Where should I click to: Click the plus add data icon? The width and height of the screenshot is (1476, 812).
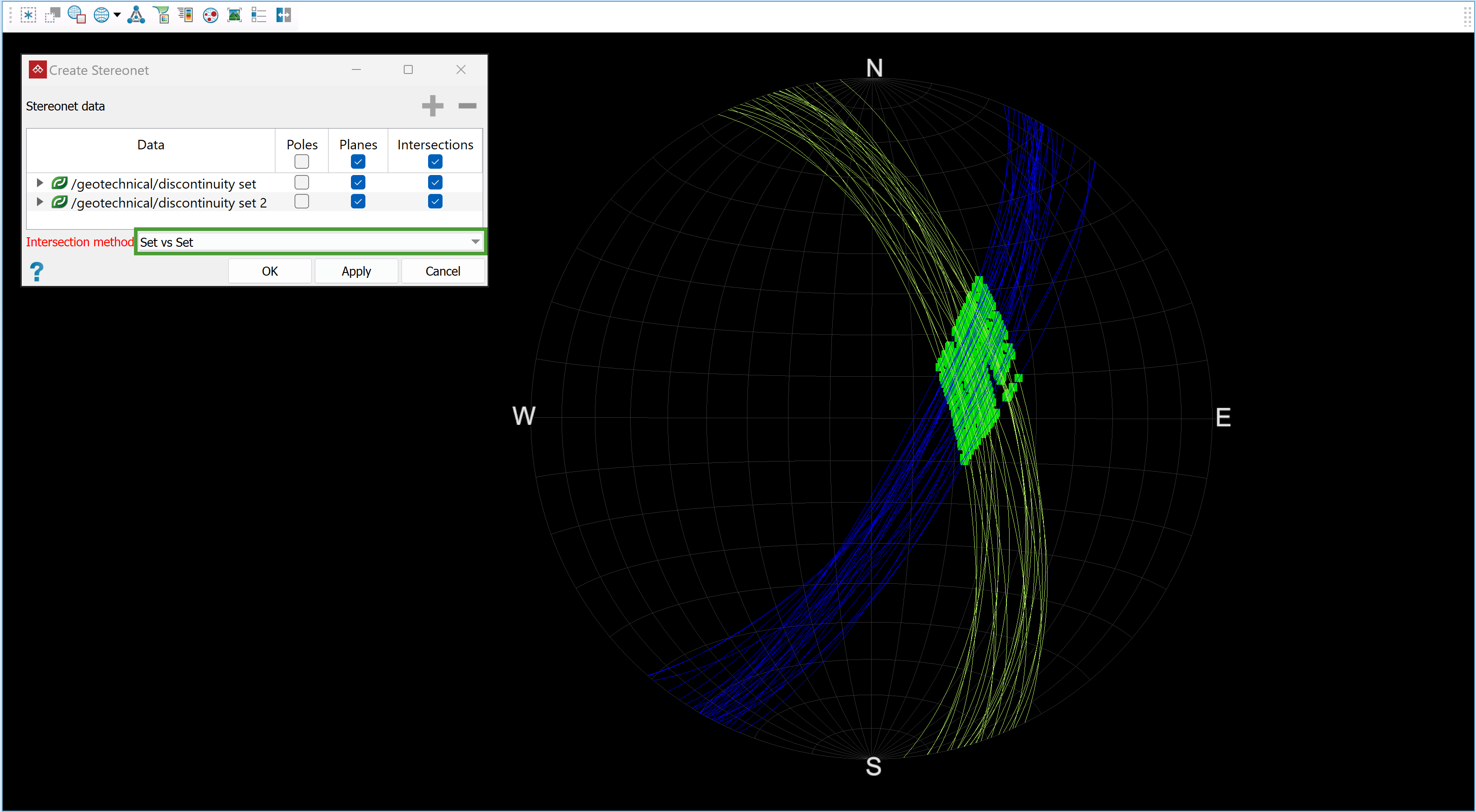click(x=432, y=106)
